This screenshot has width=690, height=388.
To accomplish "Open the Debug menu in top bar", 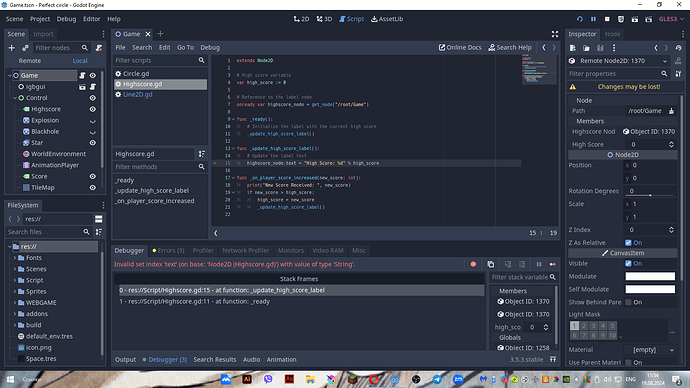I will pyautogui.click(x=66, y=19).
